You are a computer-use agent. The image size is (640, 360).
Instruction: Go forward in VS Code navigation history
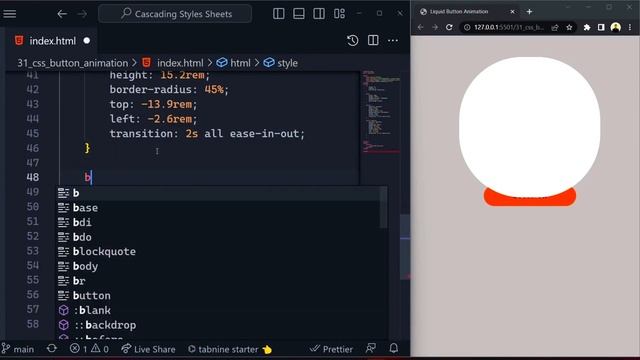82,14
